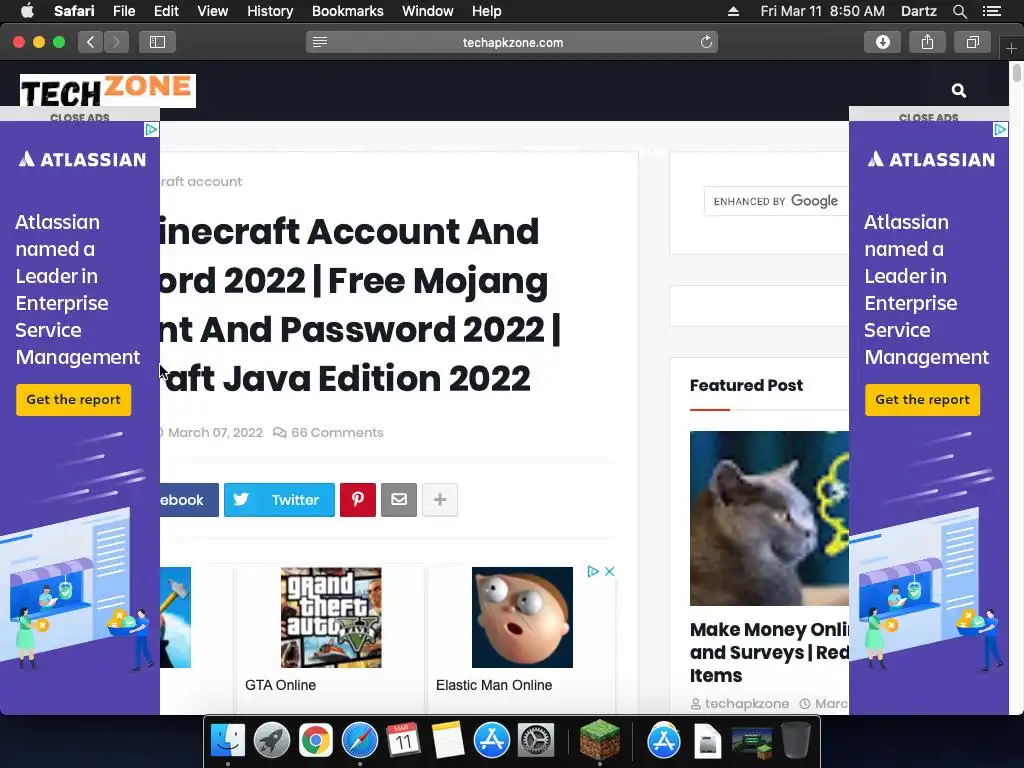The width and height of the screenshot is (1024, 768).
Task: Click Safari's forward navigation arrow
Action: point(116,42)
